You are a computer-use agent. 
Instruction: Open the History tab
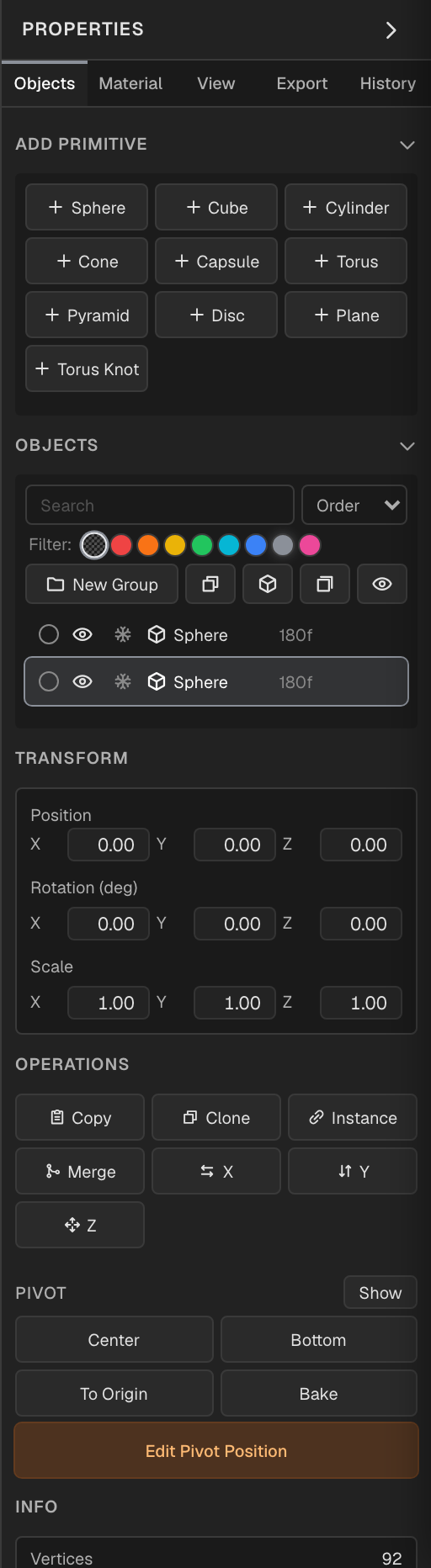click(x=388, y=83)
